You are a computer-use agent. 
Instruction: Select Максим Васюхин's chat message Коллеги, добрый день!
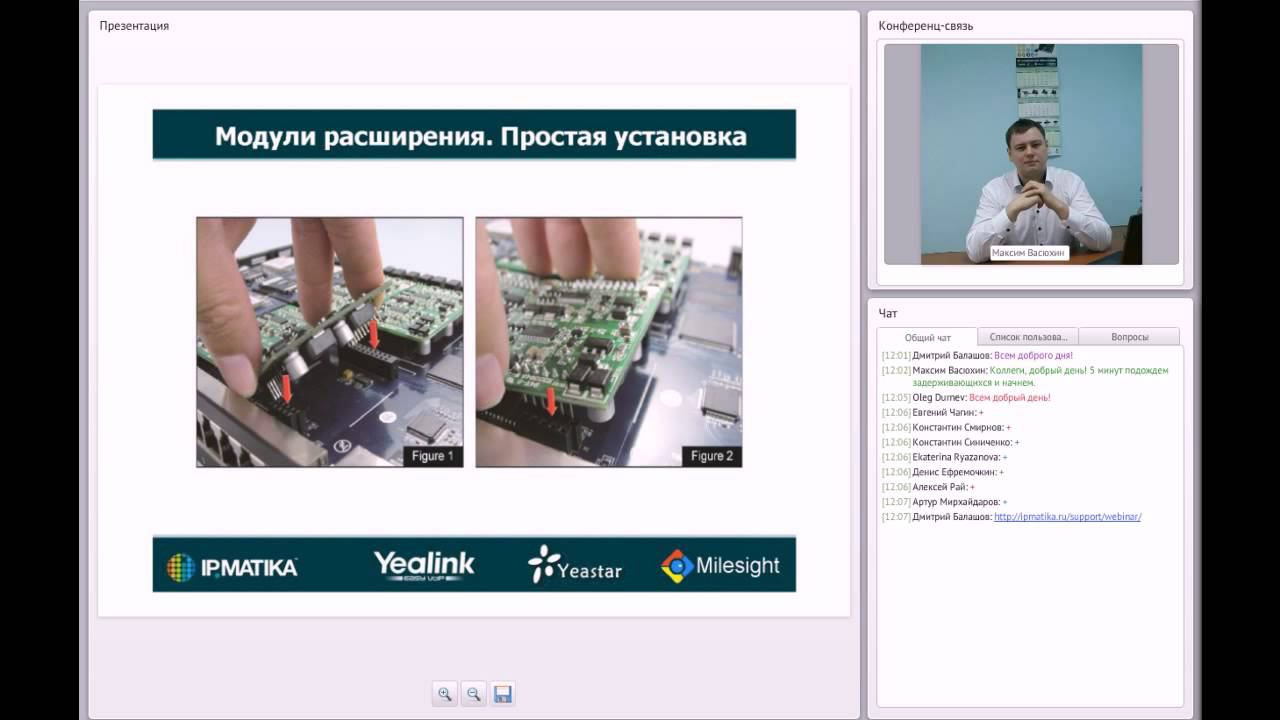(1025, 376)
